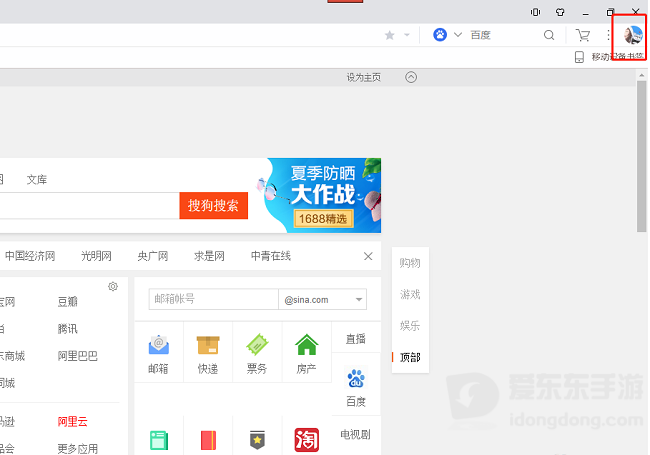Open the 更多应用 link
This screenshot has height=455, width=650.
click(78, 449)
